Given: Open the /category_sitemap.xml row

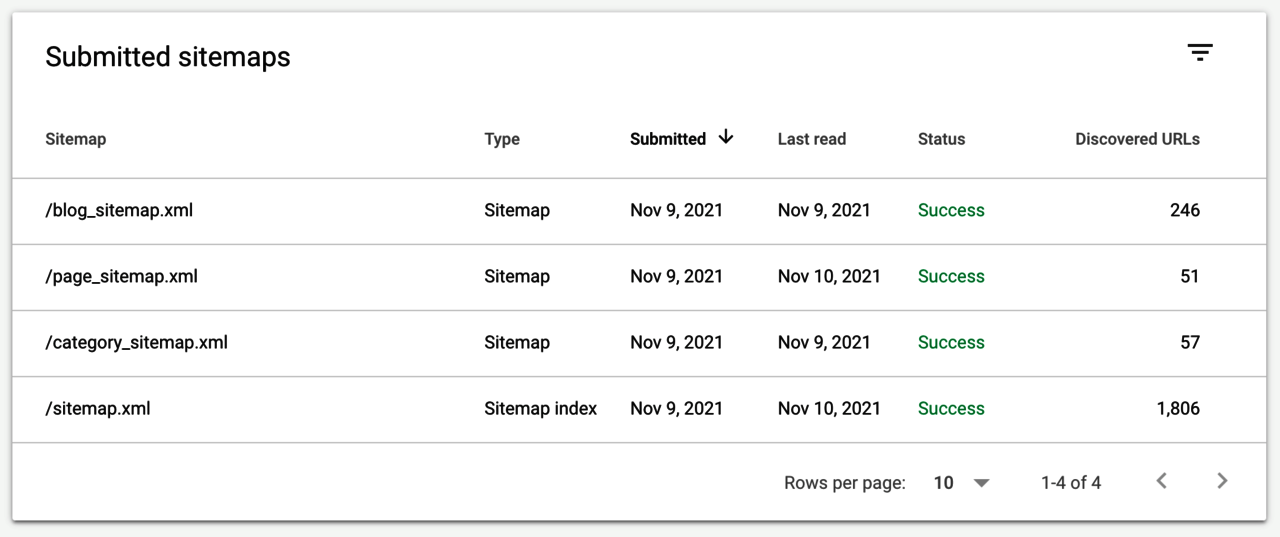Looking at the screenshot, I should 136,342.
